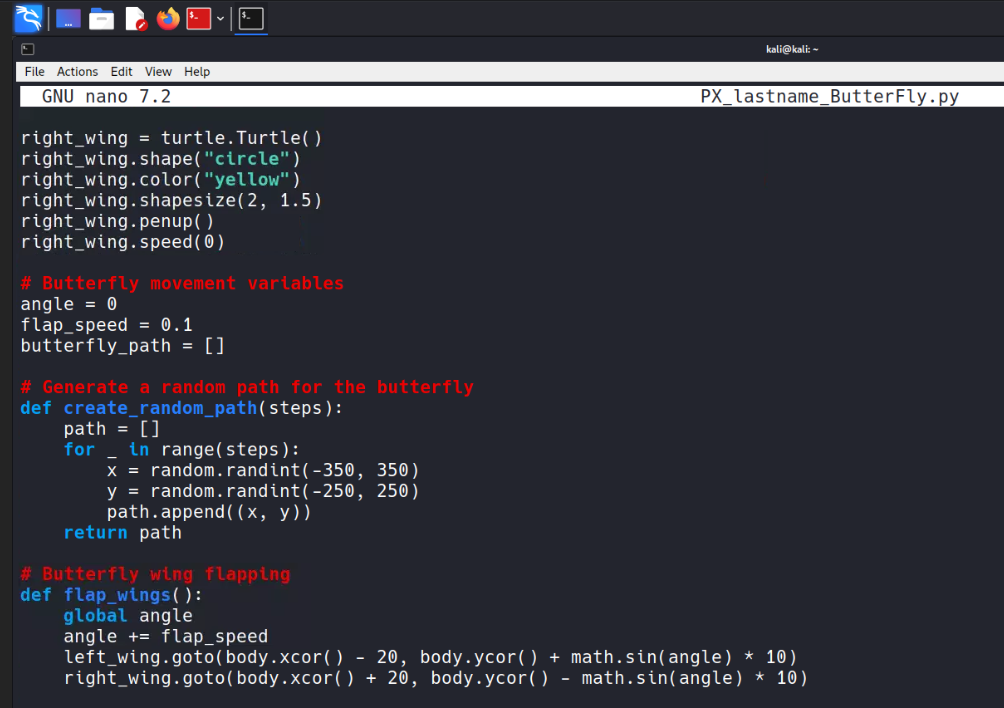Open the Kali Linux applications menu
This screenshot has width=1004, height=708.
28,18
